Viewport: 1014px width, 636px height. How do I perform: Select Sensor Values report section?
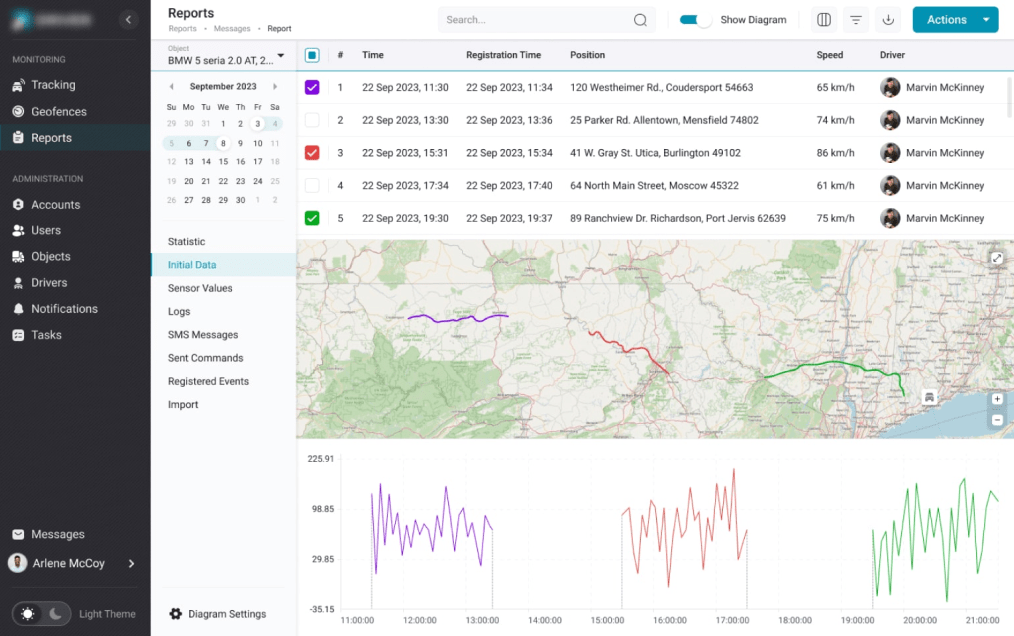pos(200,288)
